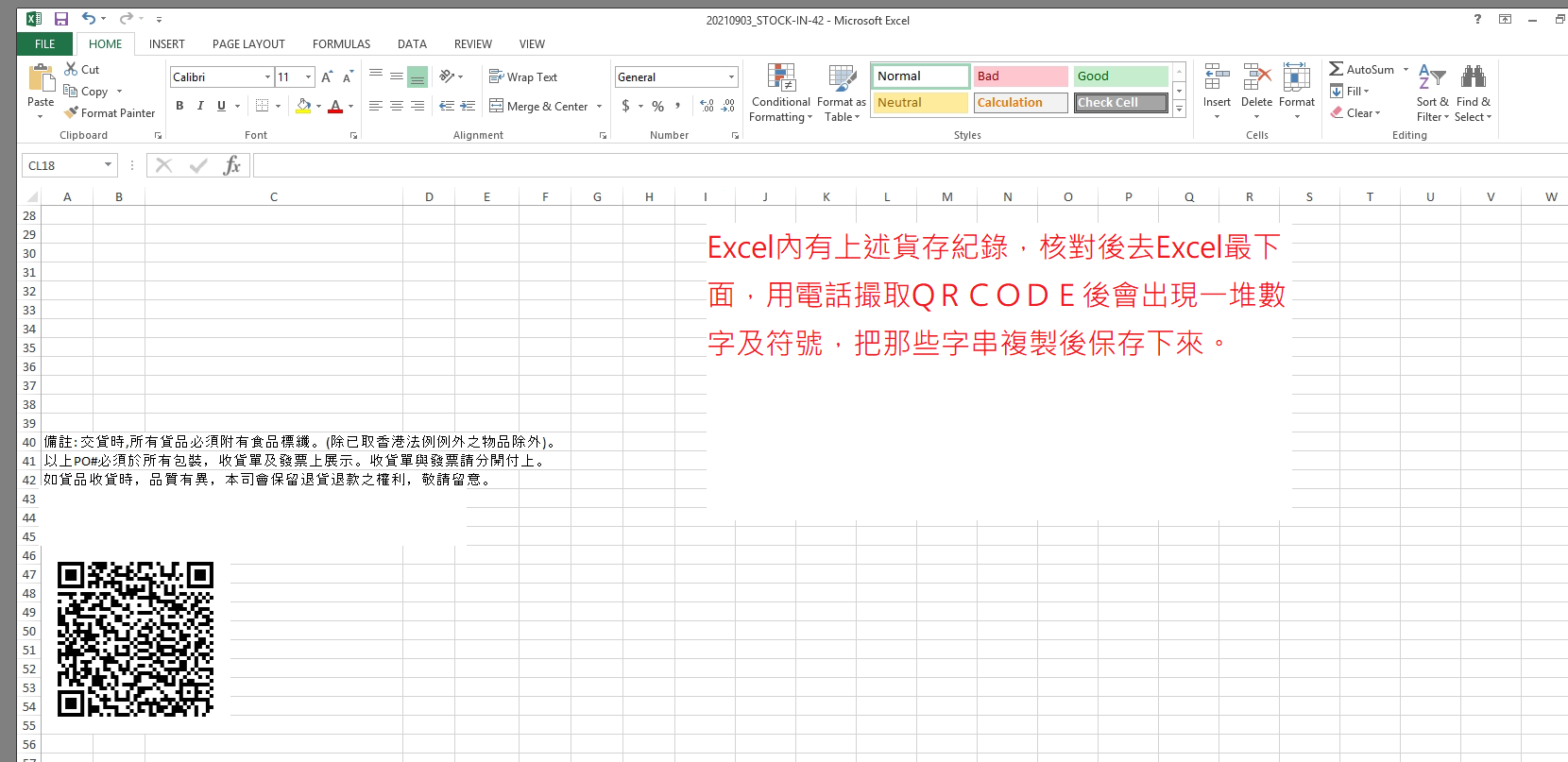This screenshot has height=762, width=1568.
Task: Click into the formula bar
Action: 910,165
